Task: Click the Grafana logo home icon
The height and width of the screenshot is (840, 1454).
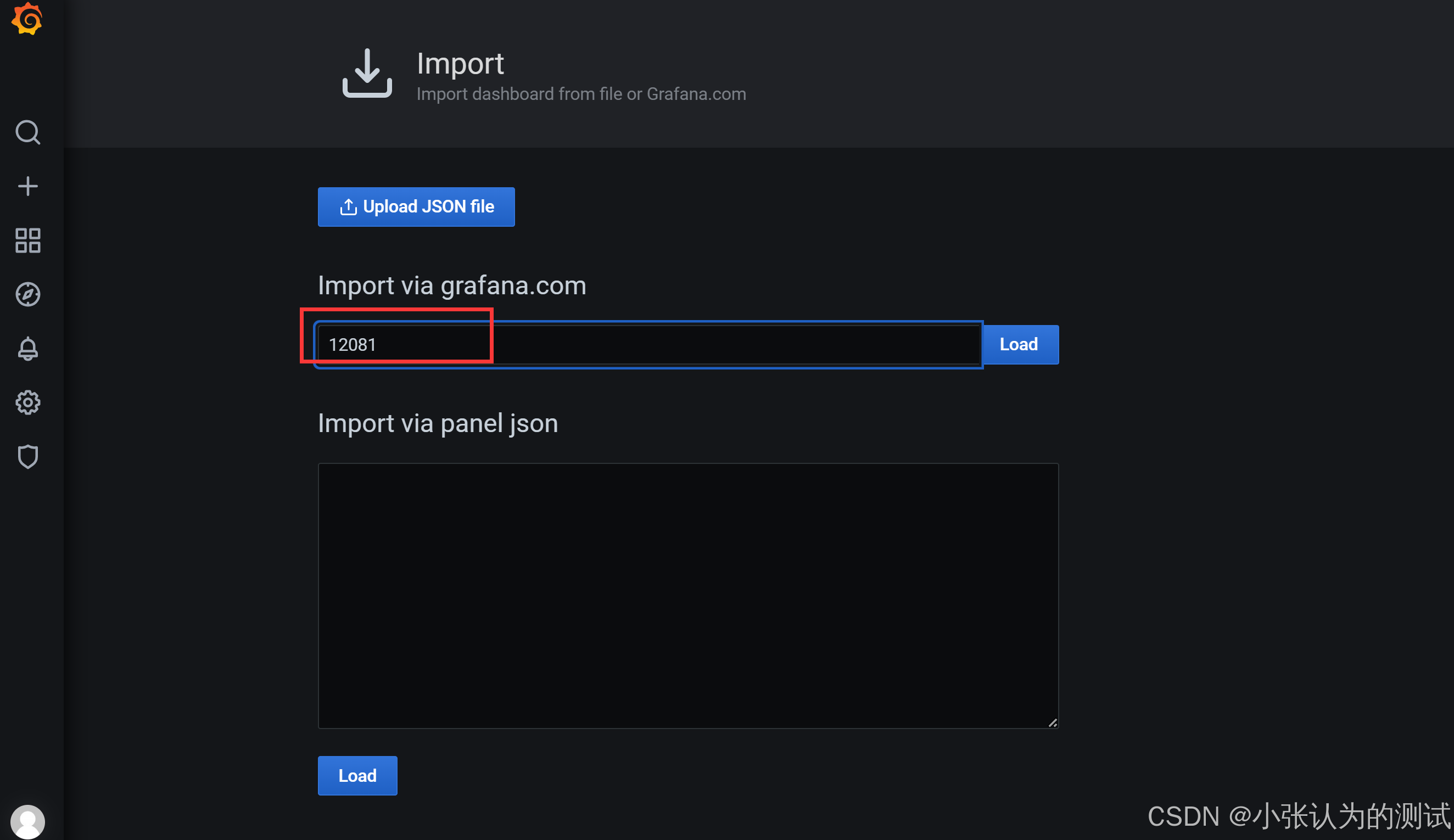Action: click(x=27, y=19)
